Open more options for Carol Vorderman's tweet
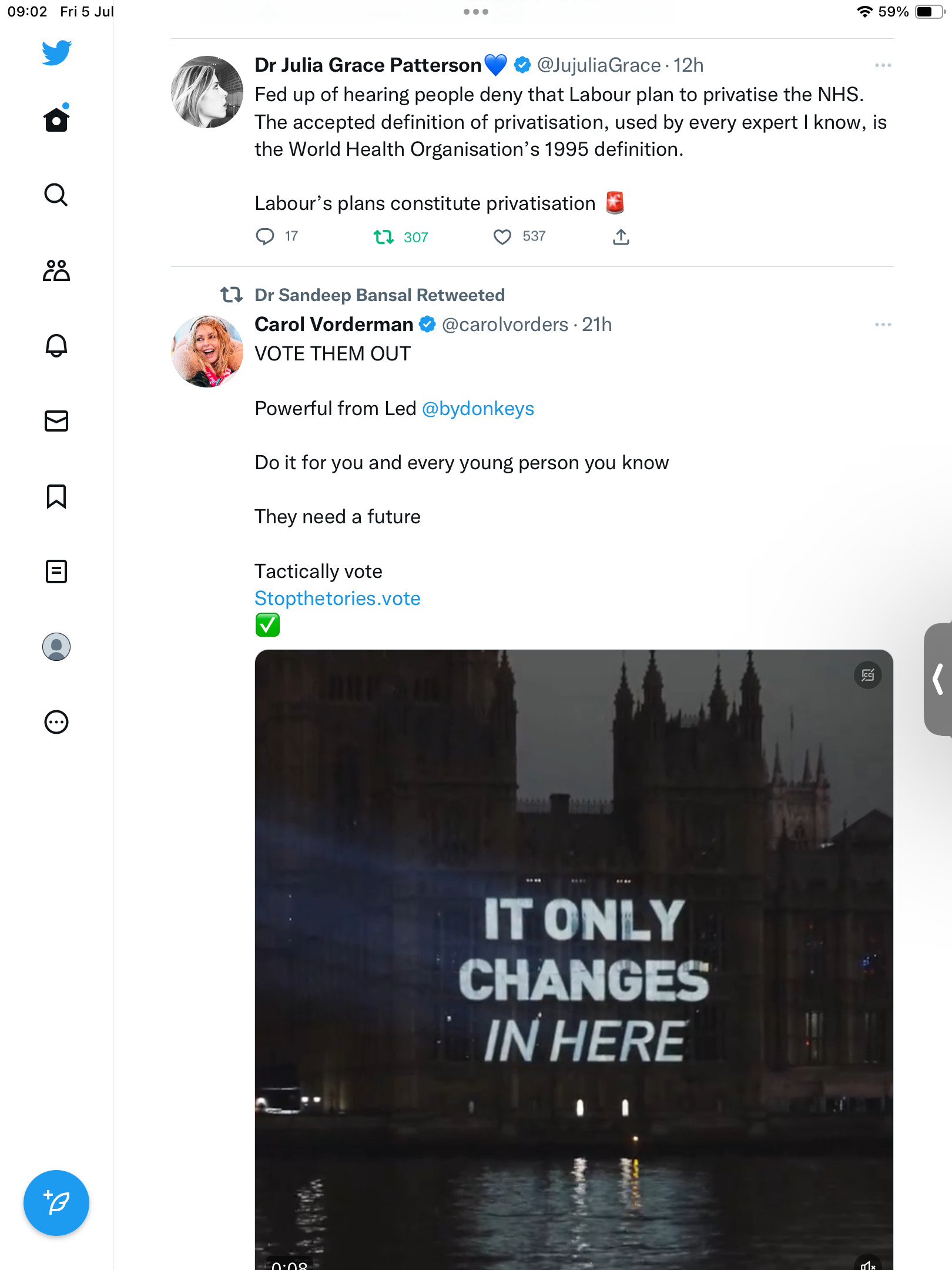 [x=883, y=325]
